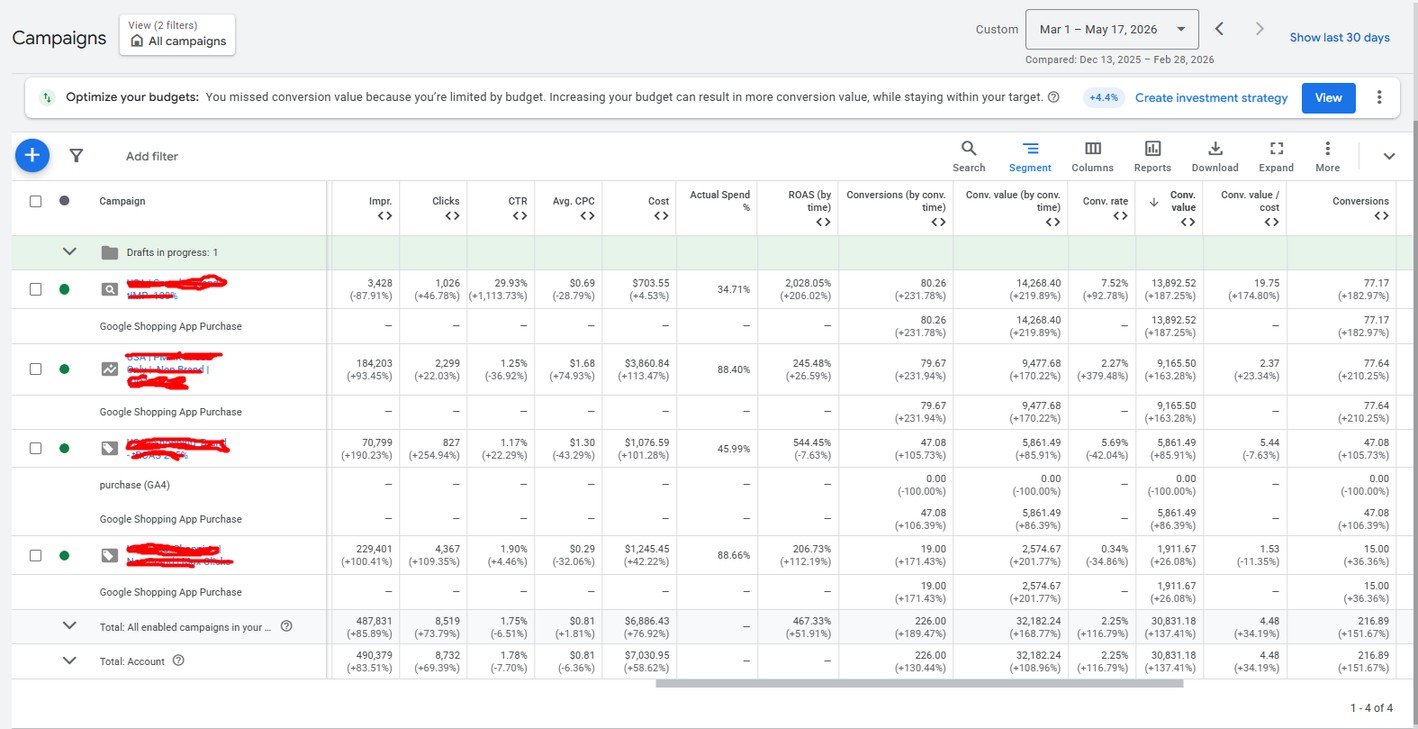Expand the Clicks column arrows

[452, 216]
